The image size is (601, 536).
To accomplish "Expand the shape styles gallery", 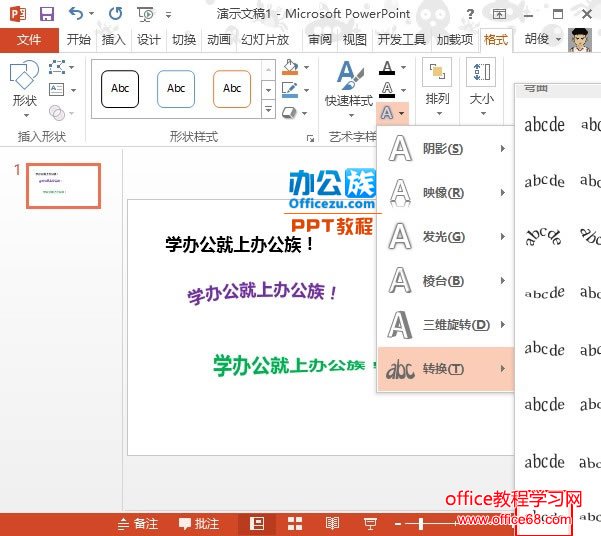I will point(268,110).
